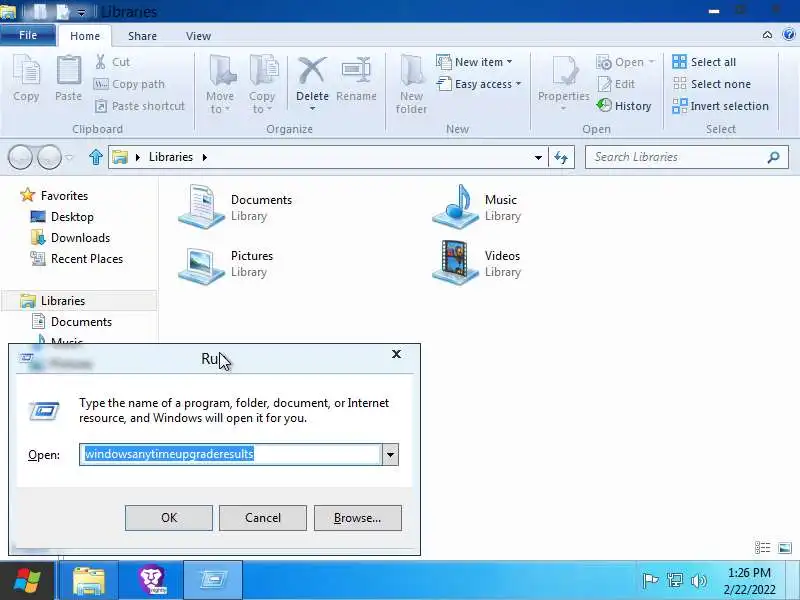The height and width of the screenshot is (600, 800).
Task: Select Desktop under Favorites
Action: (x=62, y=217)
